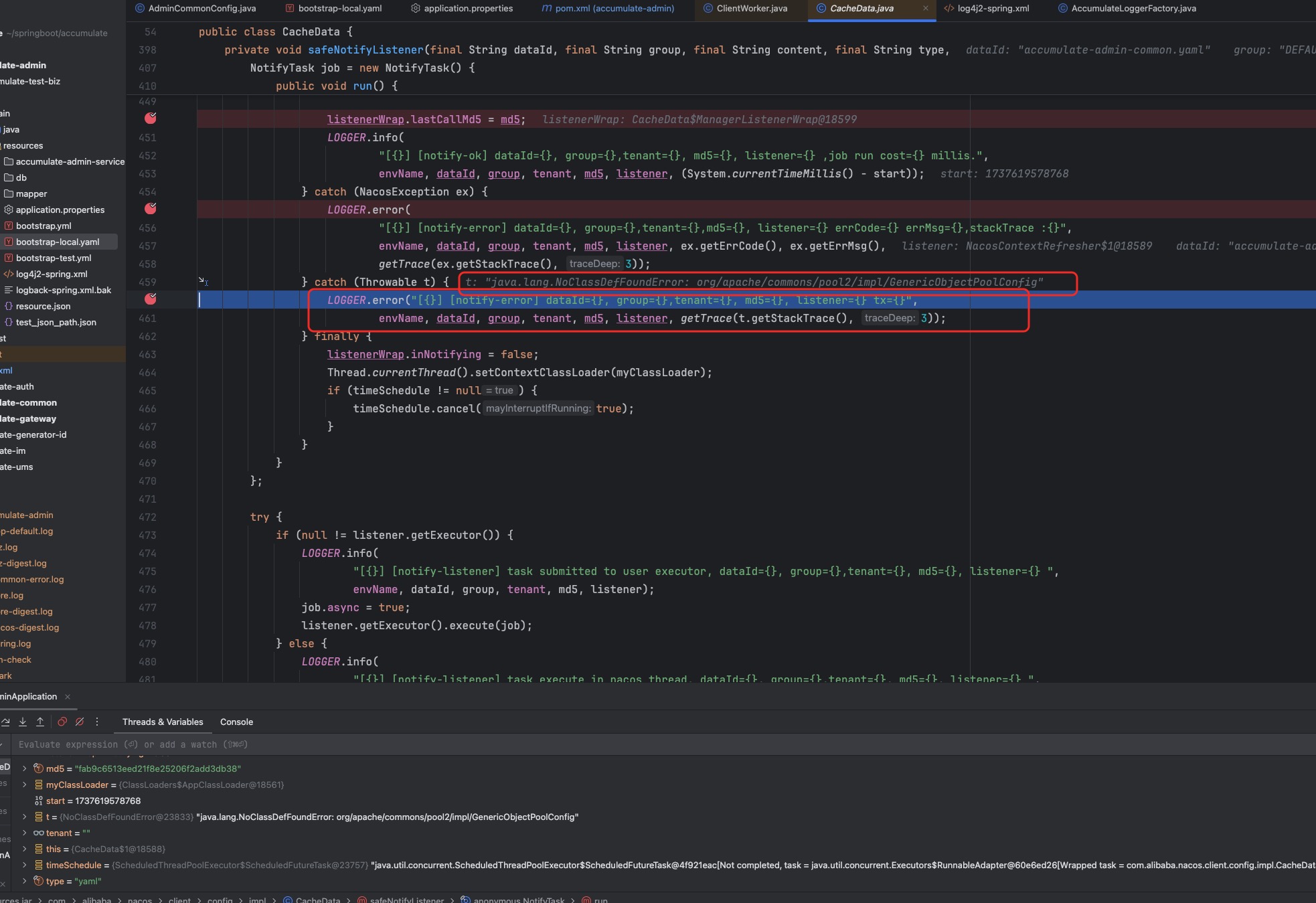
Task: Open the AccumulateLoggerFactory.java tab
Action: [1127, 9]
